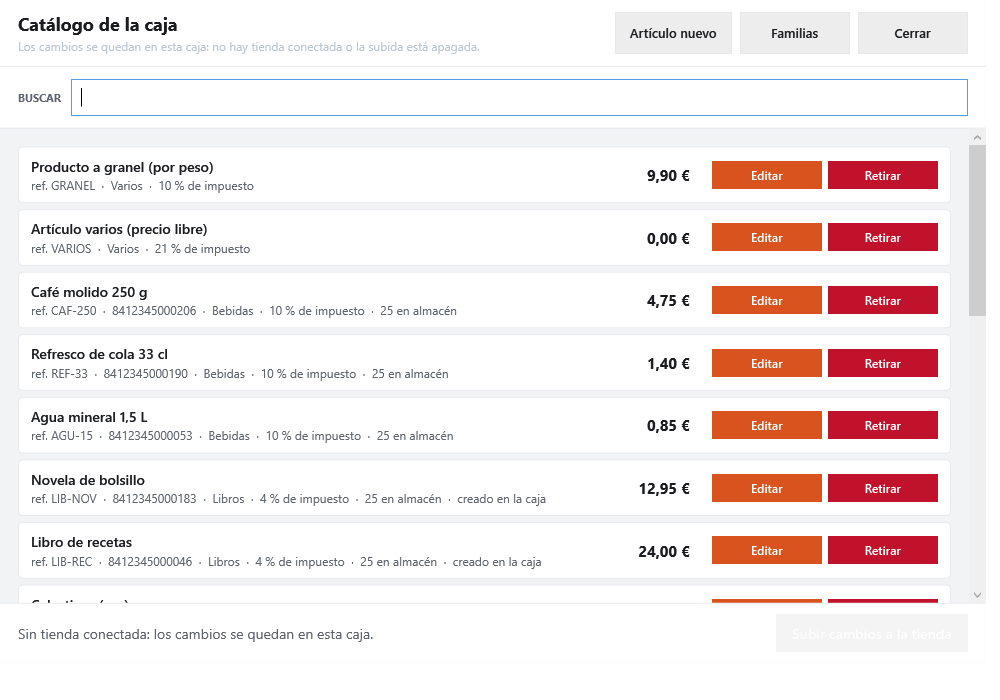
Task: Click the ref. VARIOS details line
Action: click(140, 249)
